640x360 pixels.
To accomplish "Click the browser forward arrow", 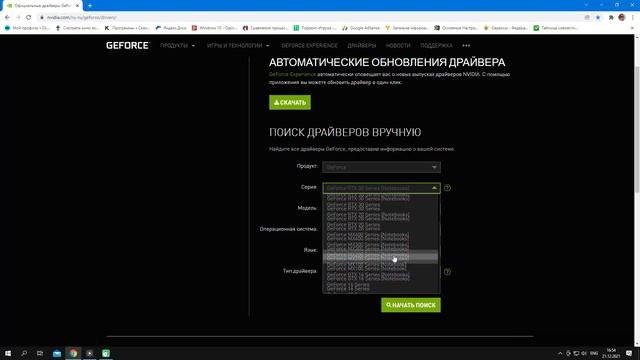I will 18,18.
